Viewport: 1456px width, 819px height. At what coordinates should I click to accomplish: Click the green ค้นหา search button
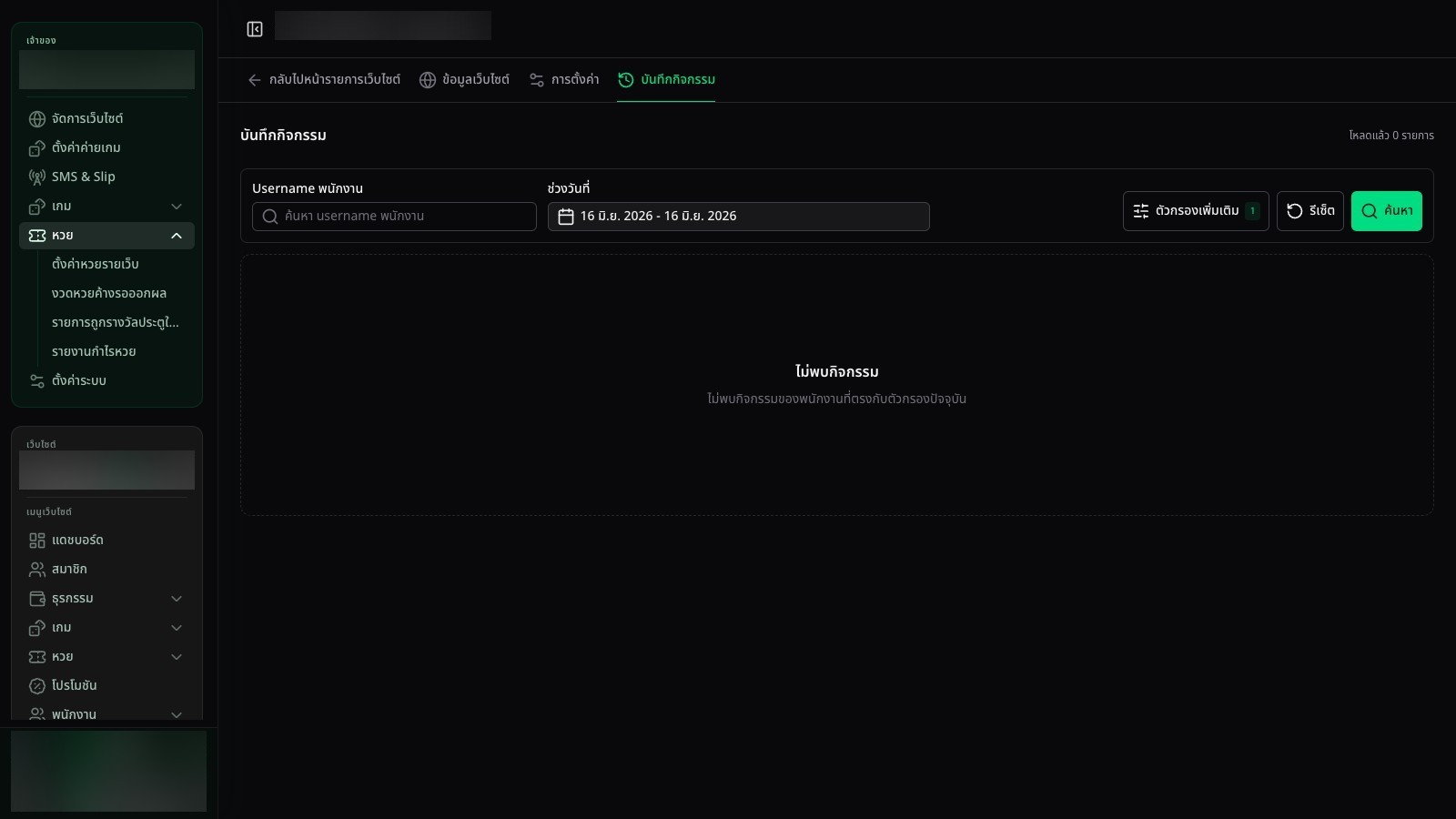(1386, 211)
